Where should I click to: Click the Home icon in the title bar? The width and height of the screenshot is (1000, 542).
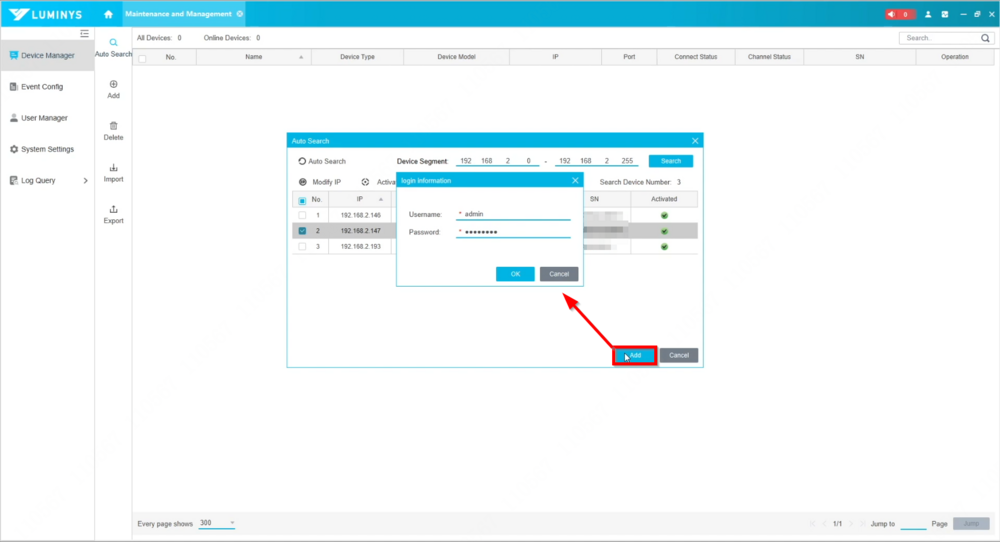108,14
